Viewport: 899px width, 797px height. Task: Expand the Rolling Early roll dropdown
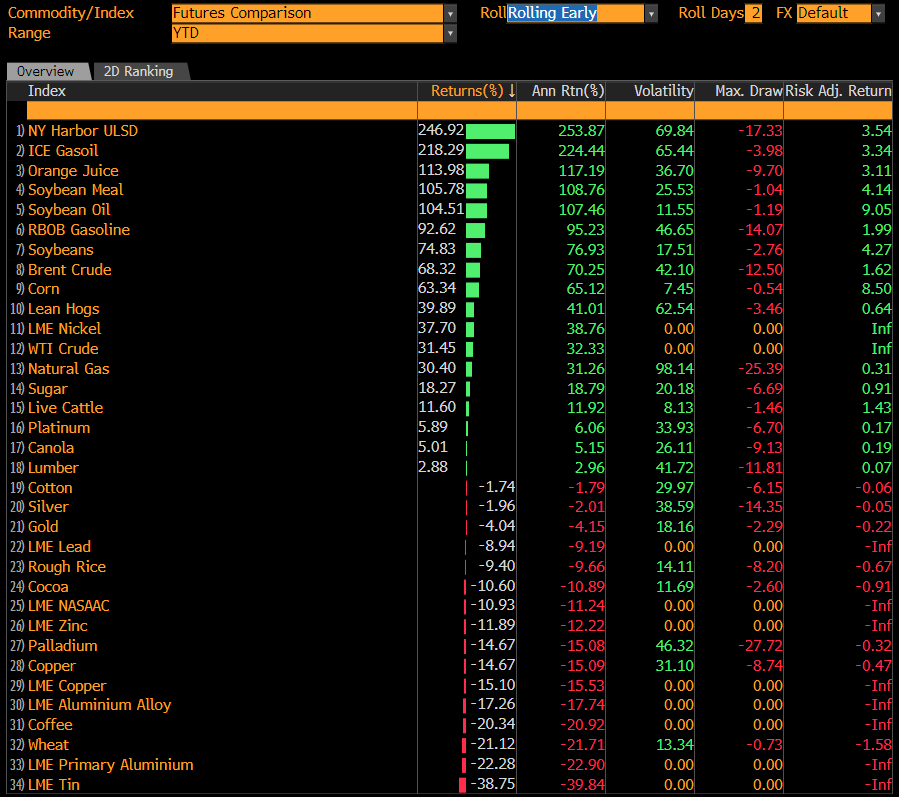click(x=652, y=13)
